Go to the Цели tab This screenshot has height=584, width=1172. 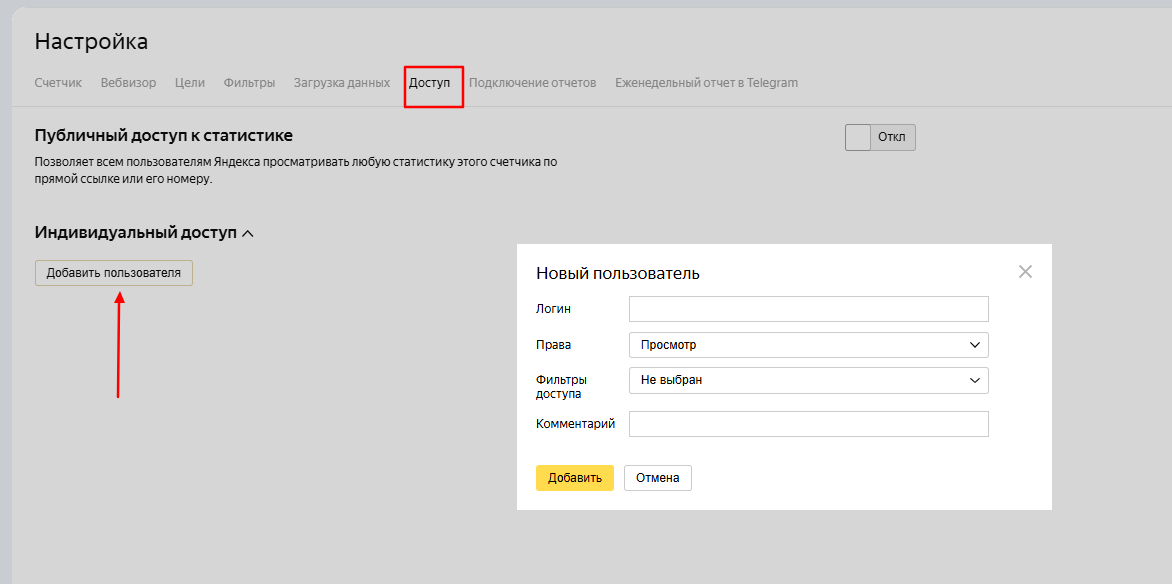point(190,83)
